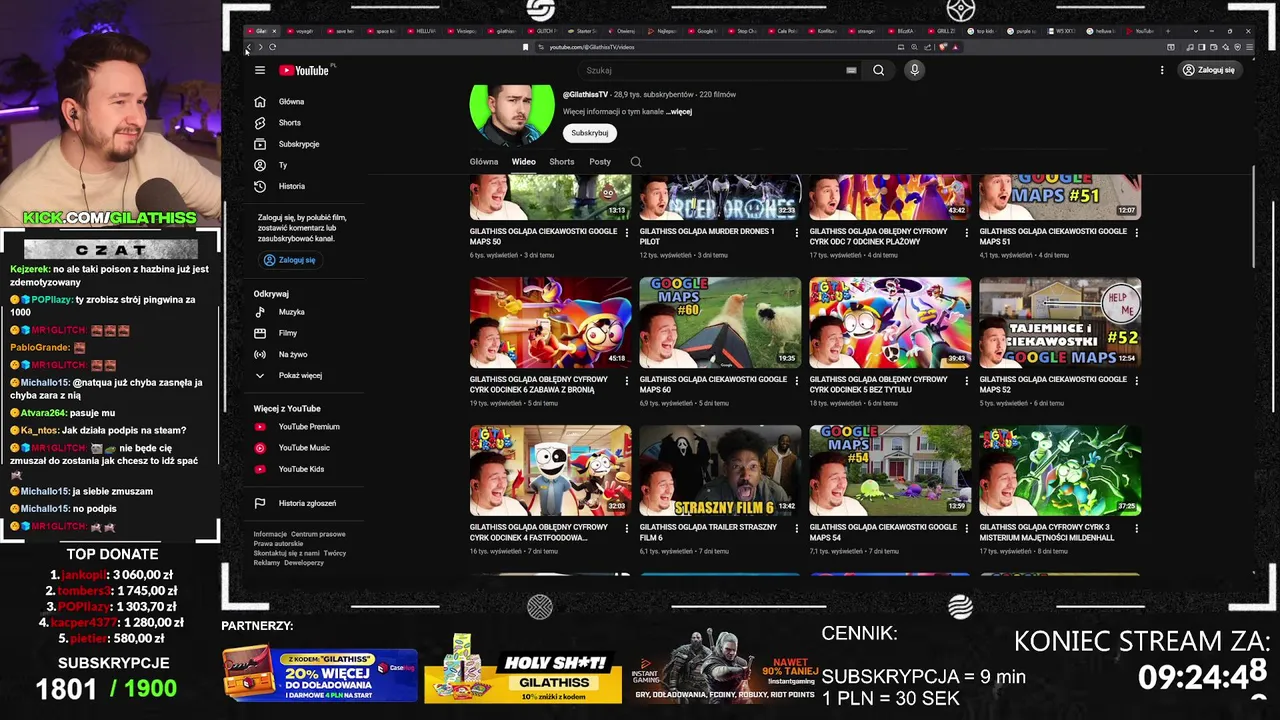Viewport: 1280px width, 720px height.
Task: Open Google Maps 60 video thumbnail
Action: (x=720, y=322)
